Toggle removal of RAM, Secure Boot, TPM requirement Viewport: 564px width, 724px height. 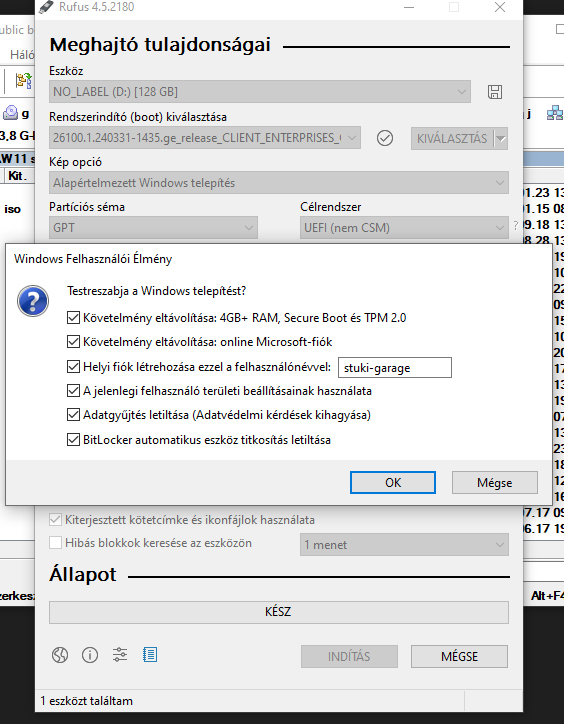[73, 318]
